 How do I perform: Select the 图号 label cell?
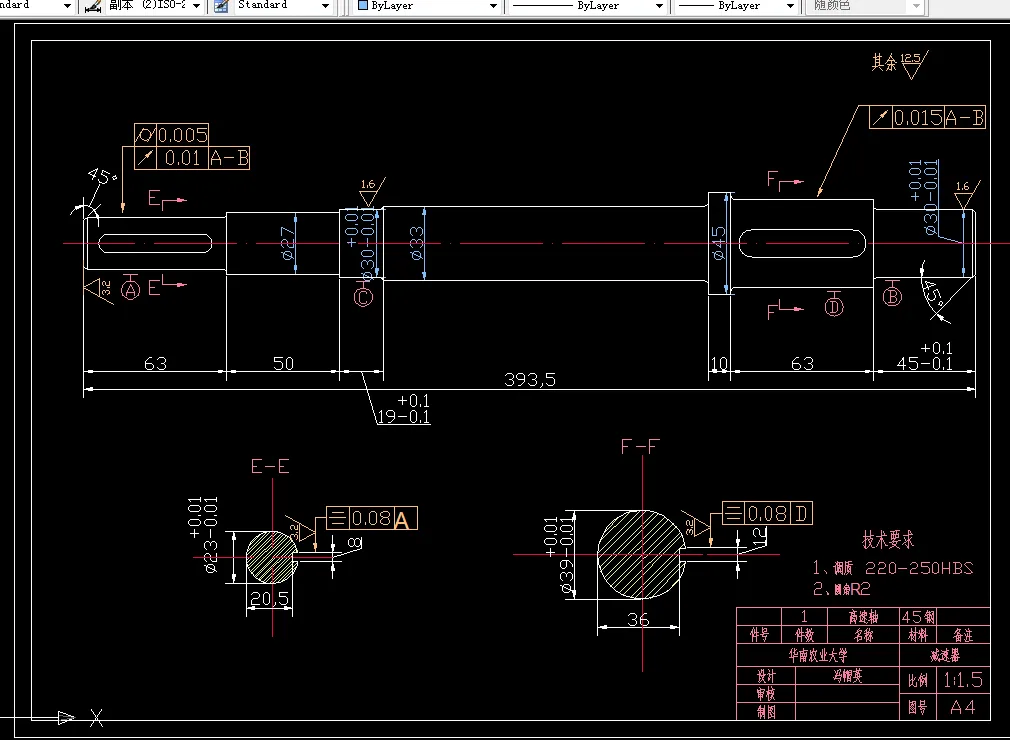[x=918, y=707]
